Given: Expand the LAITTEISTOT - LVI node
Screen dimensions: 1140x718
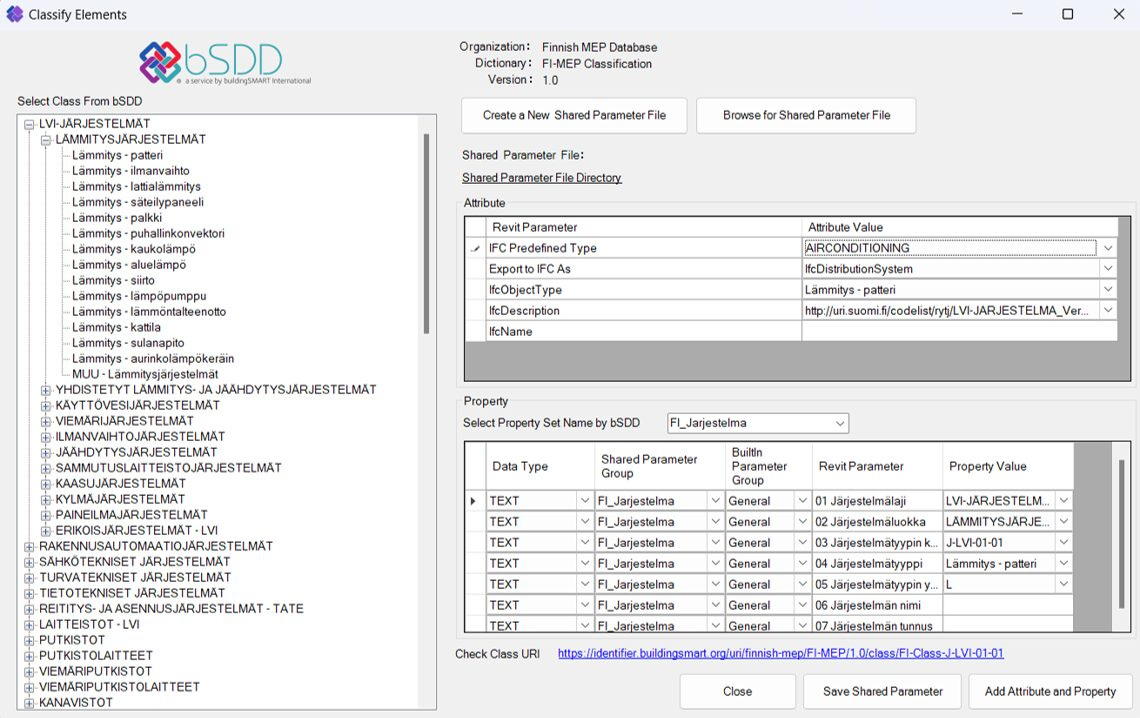Looking at the screenshot, I should pos(29,625).
